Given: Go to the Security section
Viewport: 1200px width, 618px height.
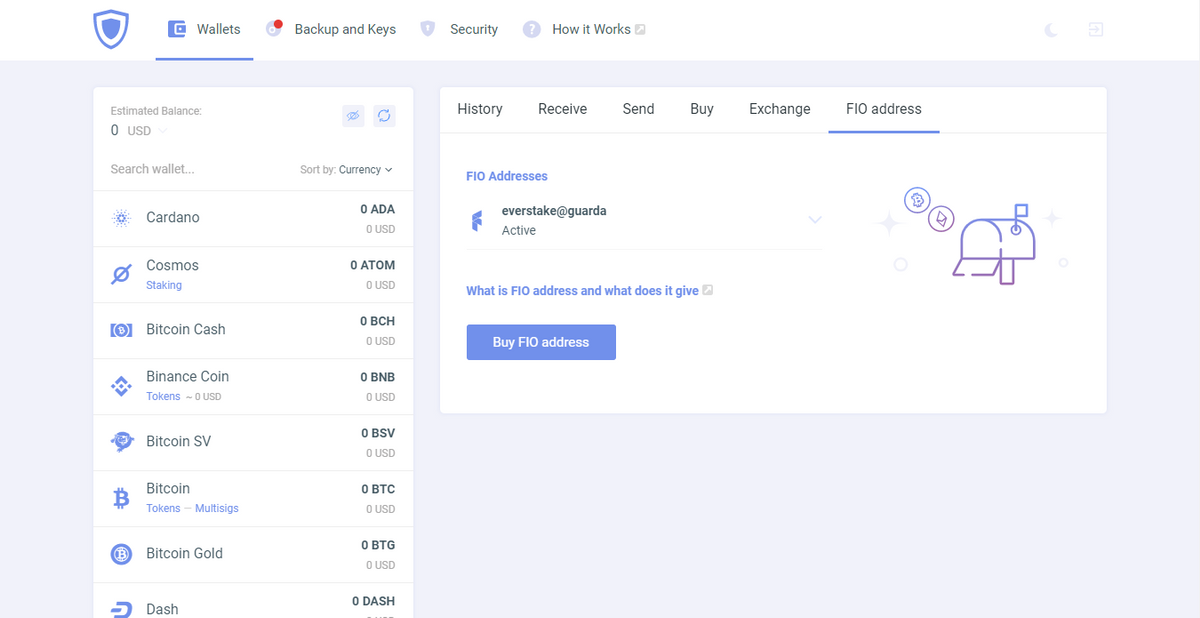Looking at the screenshot, I should coord(459,29).
